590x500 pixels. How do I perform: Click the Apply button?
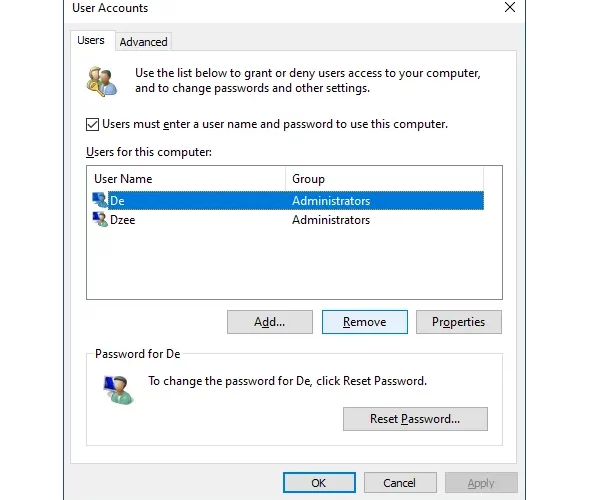(481, 483)
